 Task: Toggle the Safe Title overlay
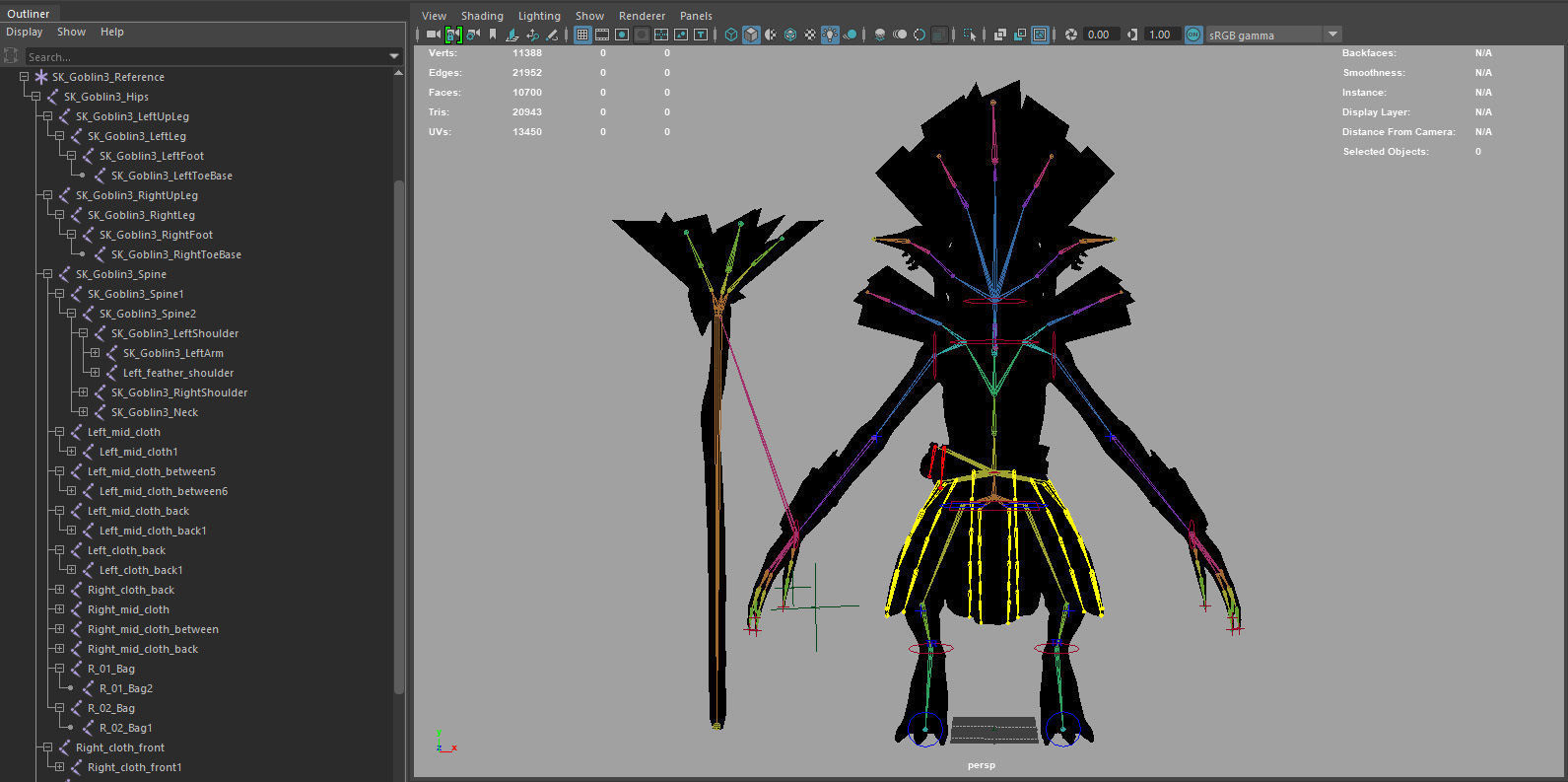701,35
